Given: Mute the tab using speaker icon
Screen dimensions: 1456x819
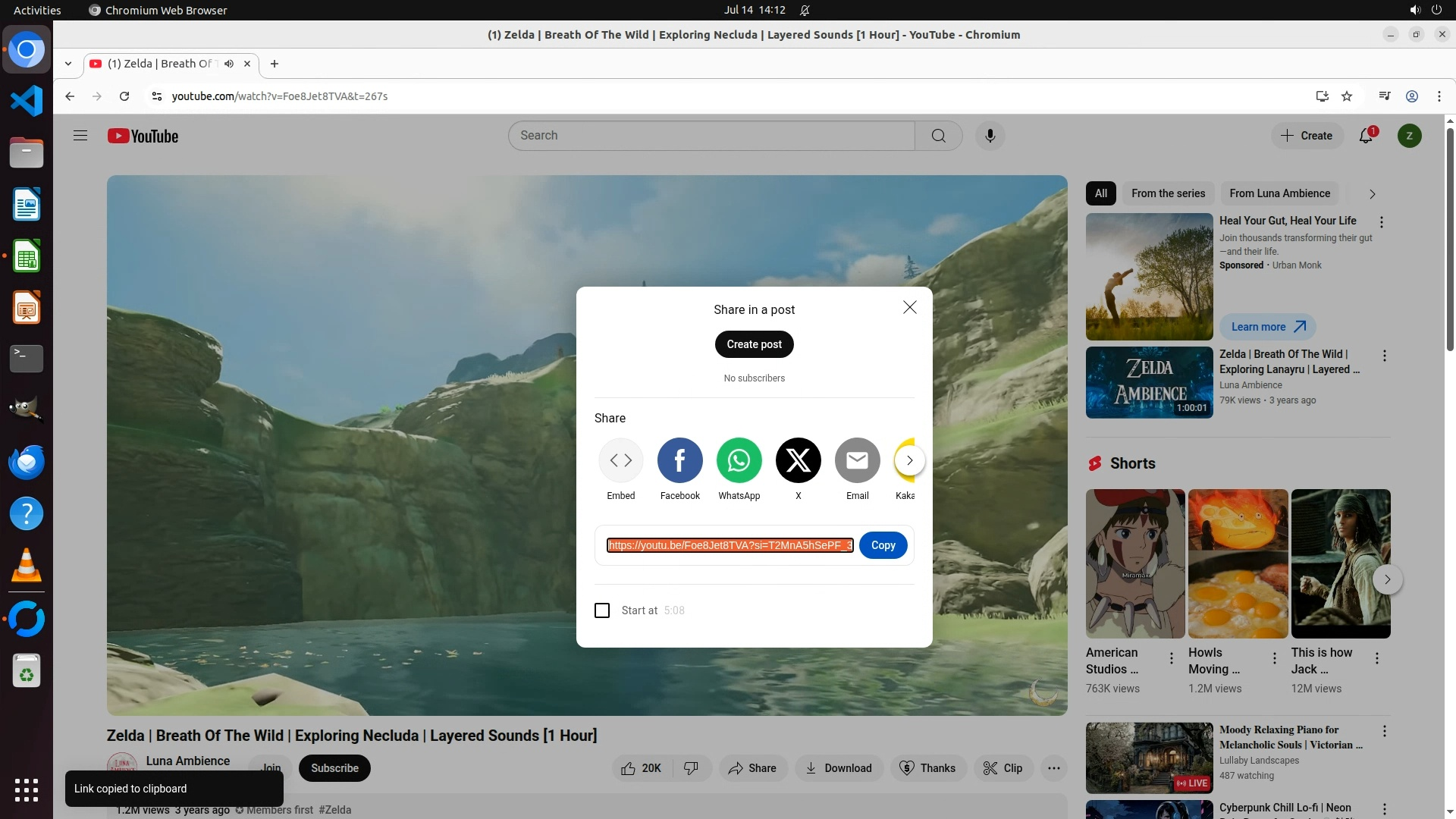Looking at the screenshot, I should [229, 64].
